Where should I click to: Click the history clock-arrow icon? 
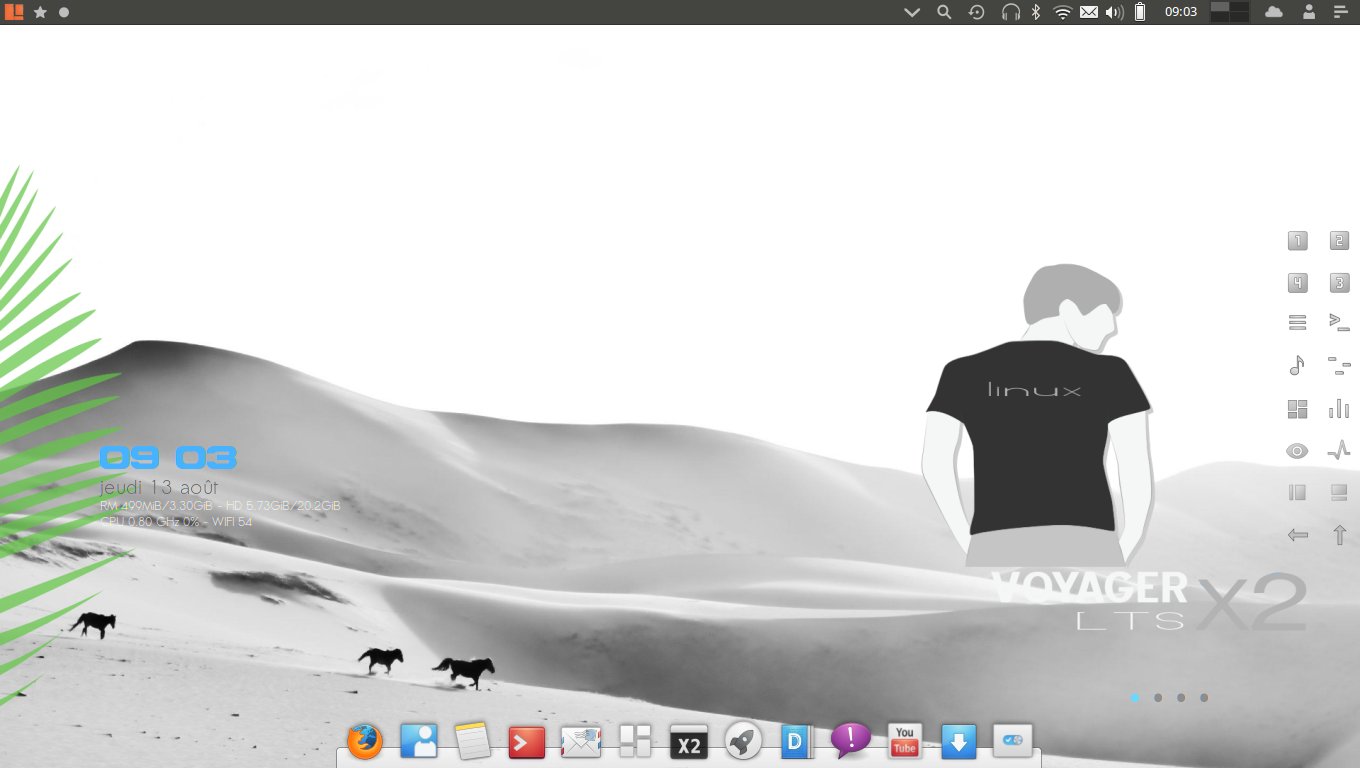tap(976, 12)
